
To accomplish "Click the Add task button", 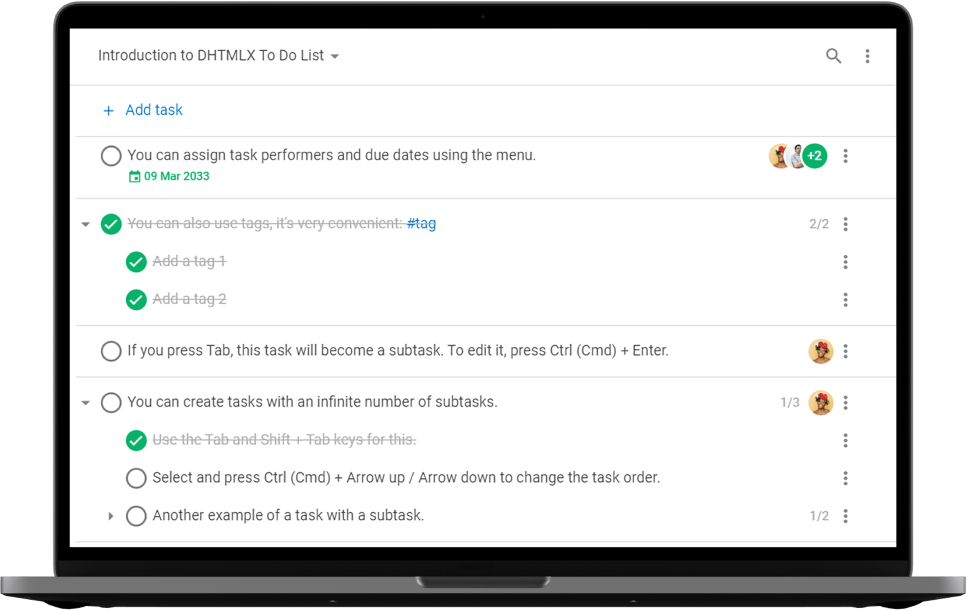I will [x=153, y=110].
